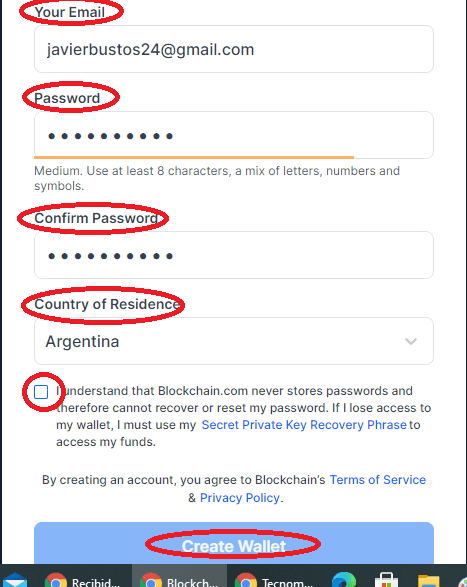Open Secret Private Key Recovery Phrase link
Viewport: 467px width, 587px height.
tap(304, 425)
